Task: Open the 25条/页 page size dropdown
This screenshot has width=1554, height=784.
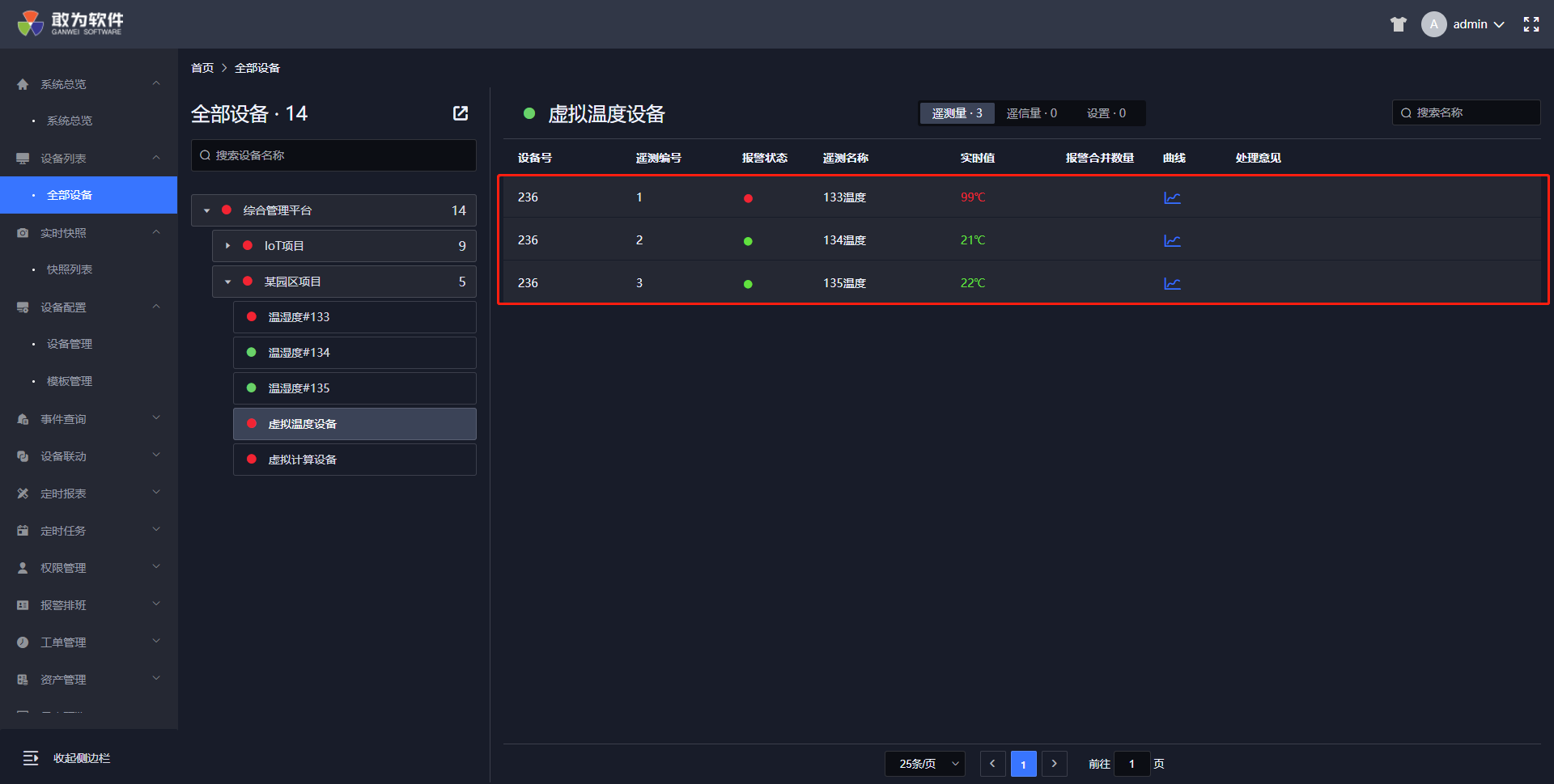Action: pos(925,764)
